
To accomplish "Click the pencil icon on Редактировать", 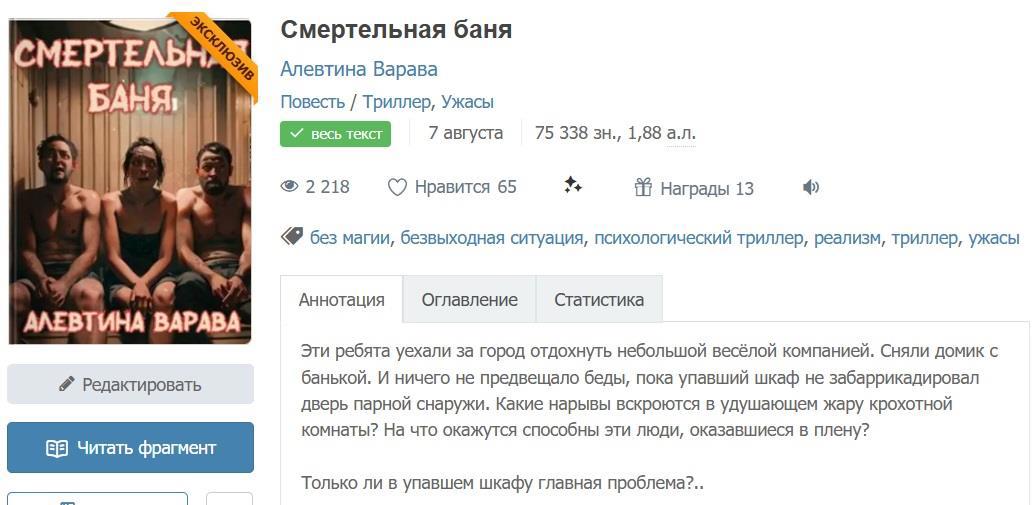I will 67,384.
